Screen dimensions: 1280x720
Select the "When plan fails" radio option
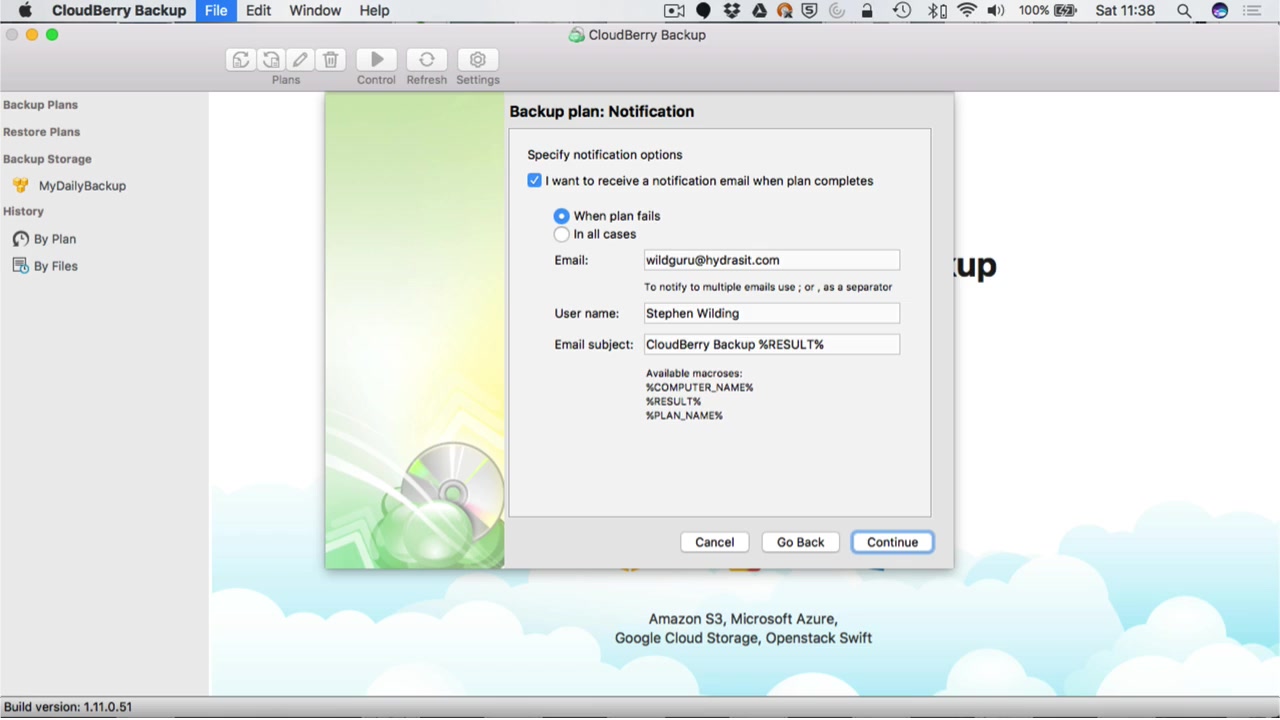(x=561, y=216)
